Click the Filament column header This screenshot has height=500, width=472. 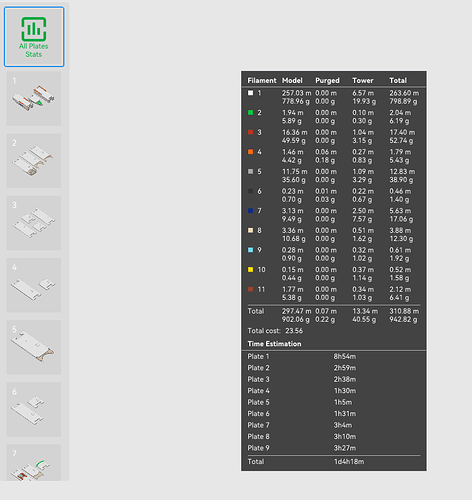262,80
